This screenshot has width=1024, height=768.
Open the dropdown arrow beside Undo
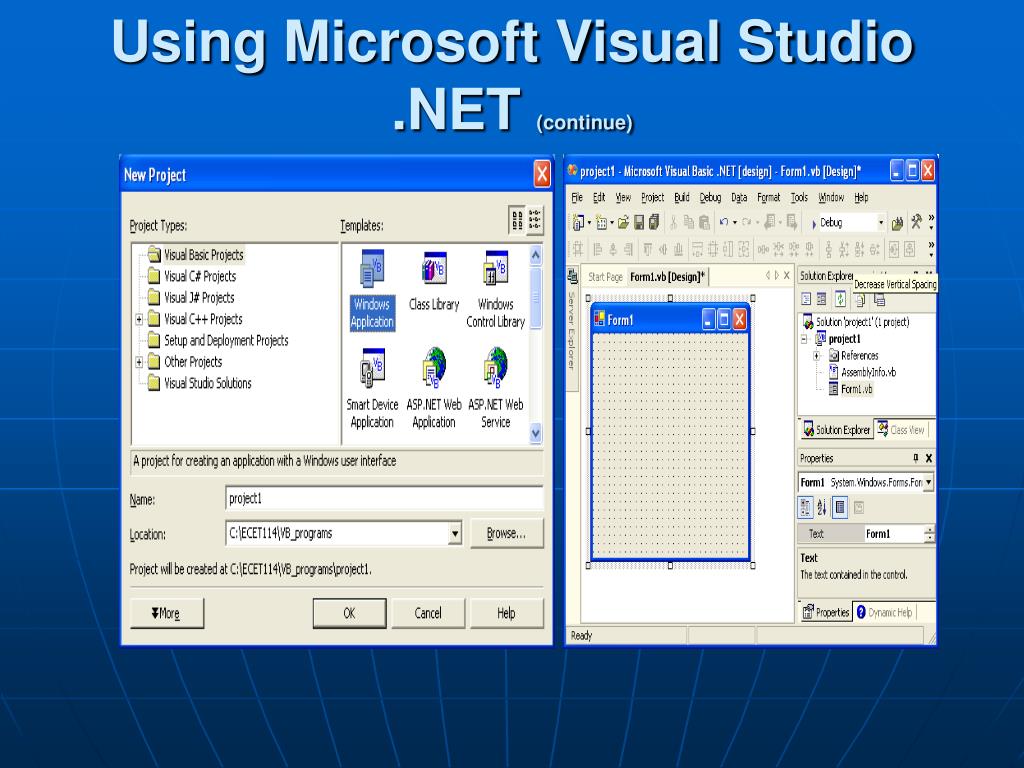click(735, 223)
